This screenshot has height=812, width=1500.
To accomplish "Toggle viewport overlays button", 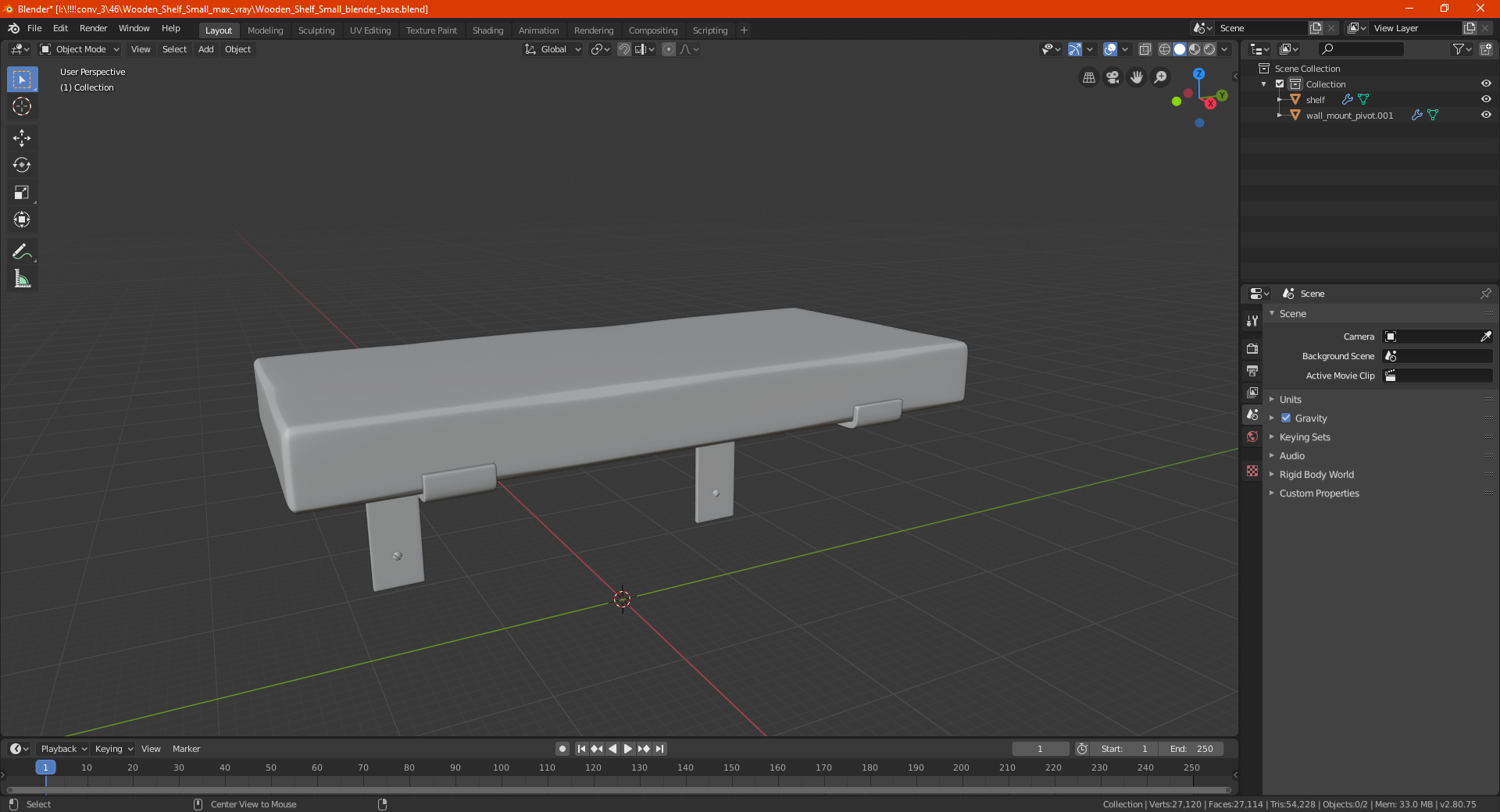I will 1110,49.
